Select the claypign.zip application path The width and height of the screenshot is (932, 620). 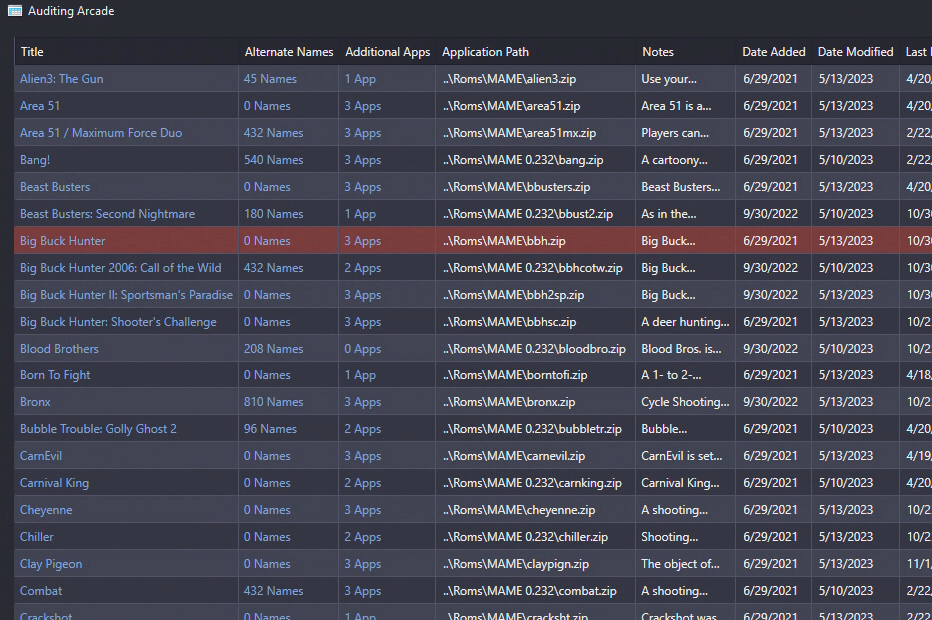516,564
